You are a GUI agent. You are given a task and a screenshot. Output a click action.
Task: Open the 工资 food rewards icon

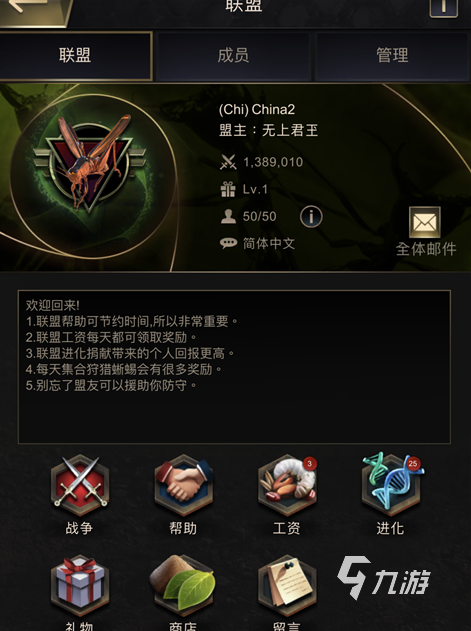pyautogui.click(x=287, y=486)
